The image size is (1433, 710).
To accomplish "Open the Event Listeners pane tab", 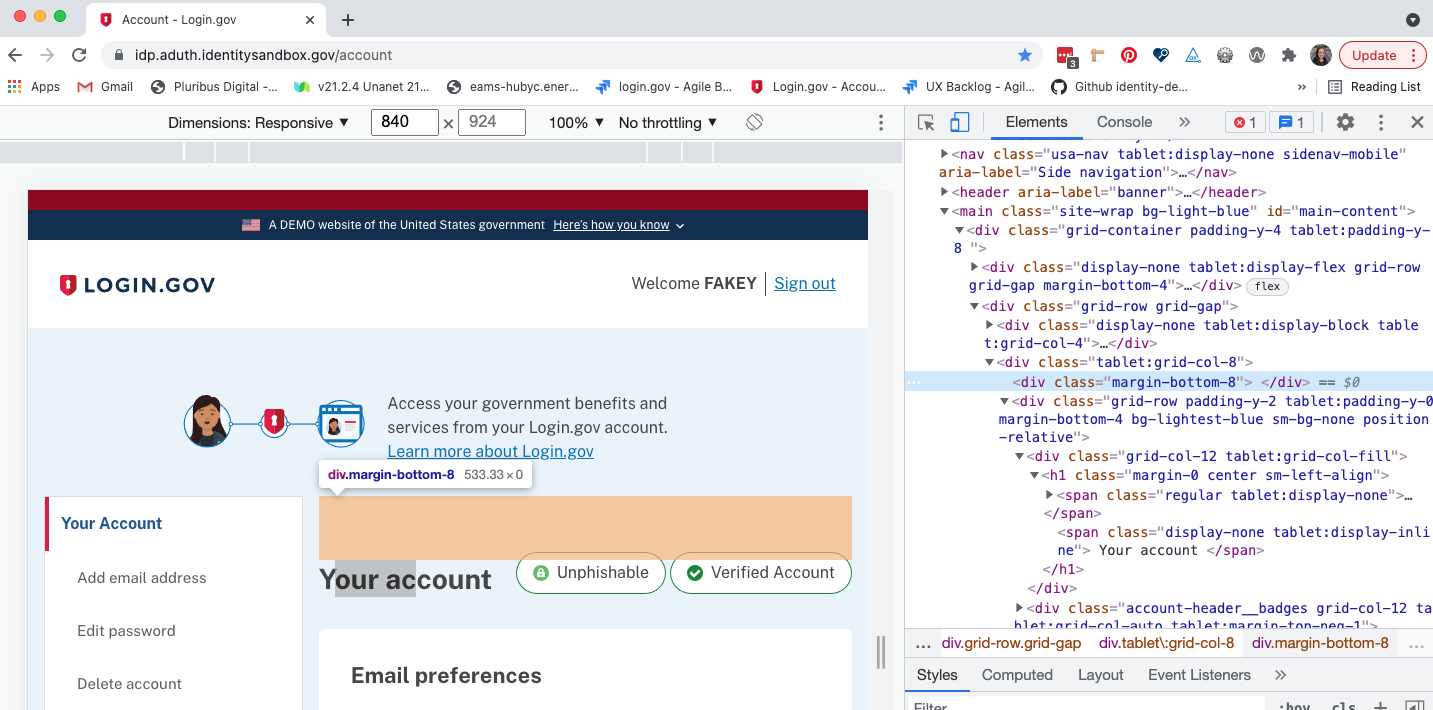I will tap(1199, 675).
